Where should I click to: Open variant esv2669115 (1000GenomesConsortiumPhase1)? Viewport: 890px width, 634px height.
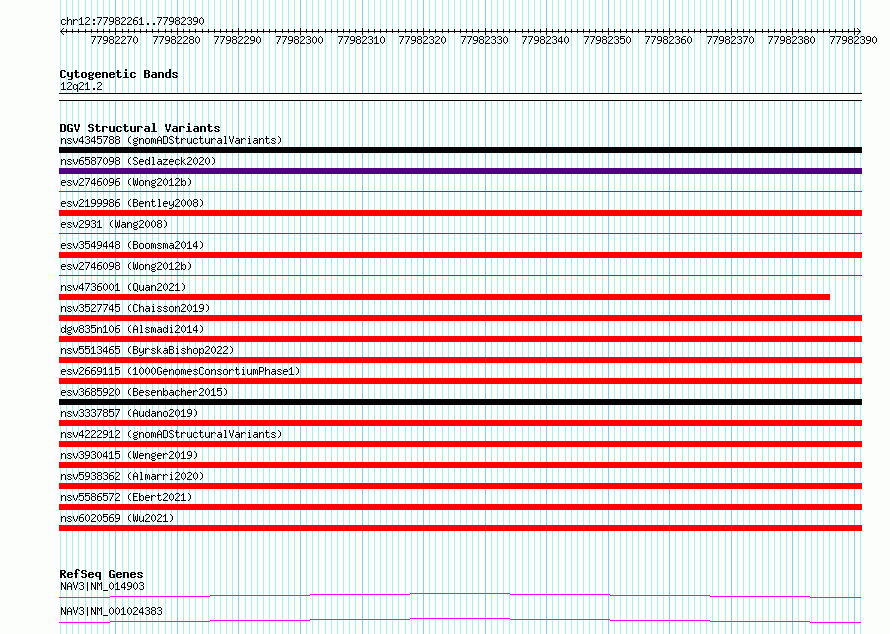(x=180, y=371)
